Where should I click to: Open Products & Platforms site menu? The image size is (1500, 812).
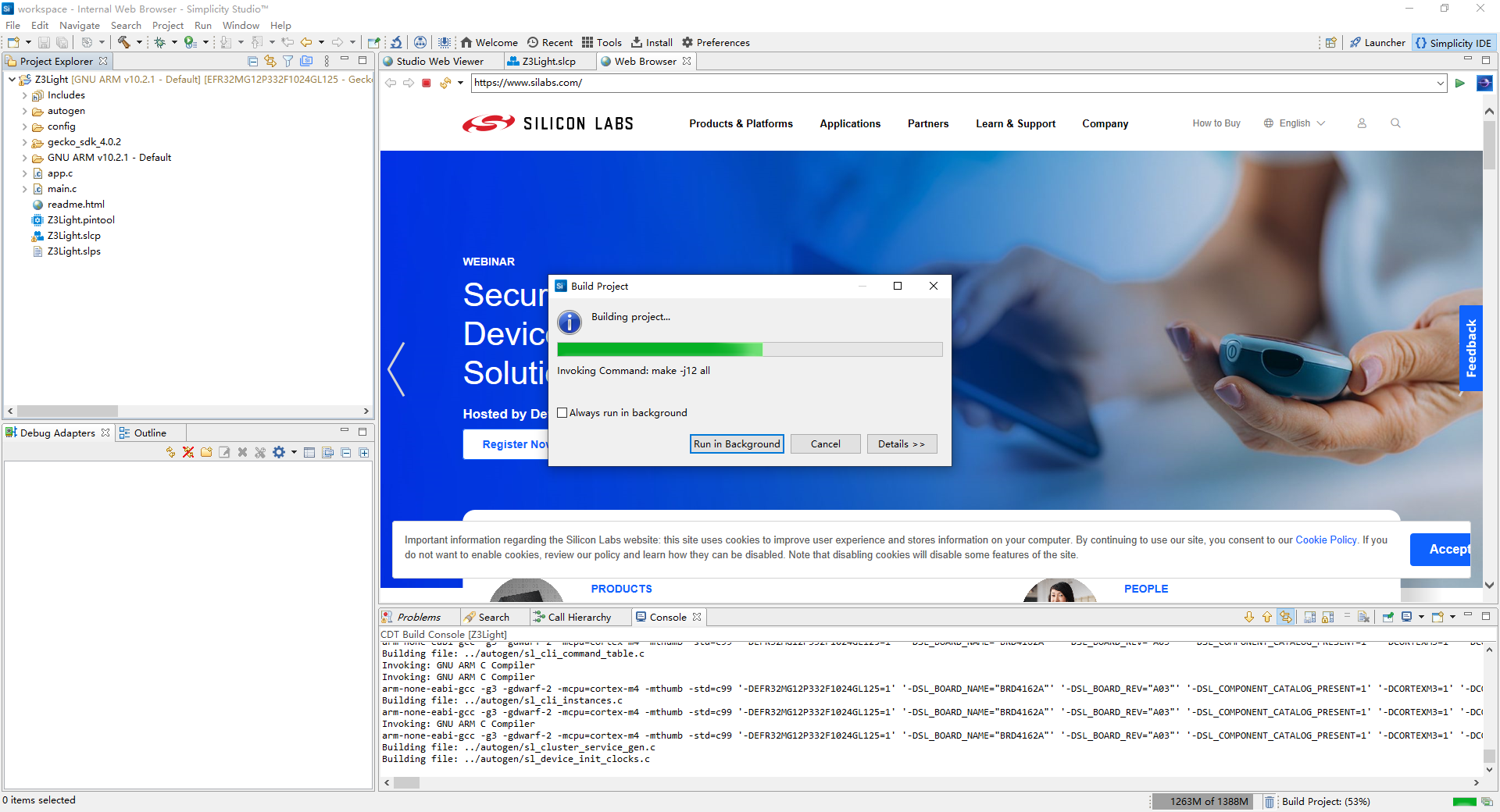point(741,123)
